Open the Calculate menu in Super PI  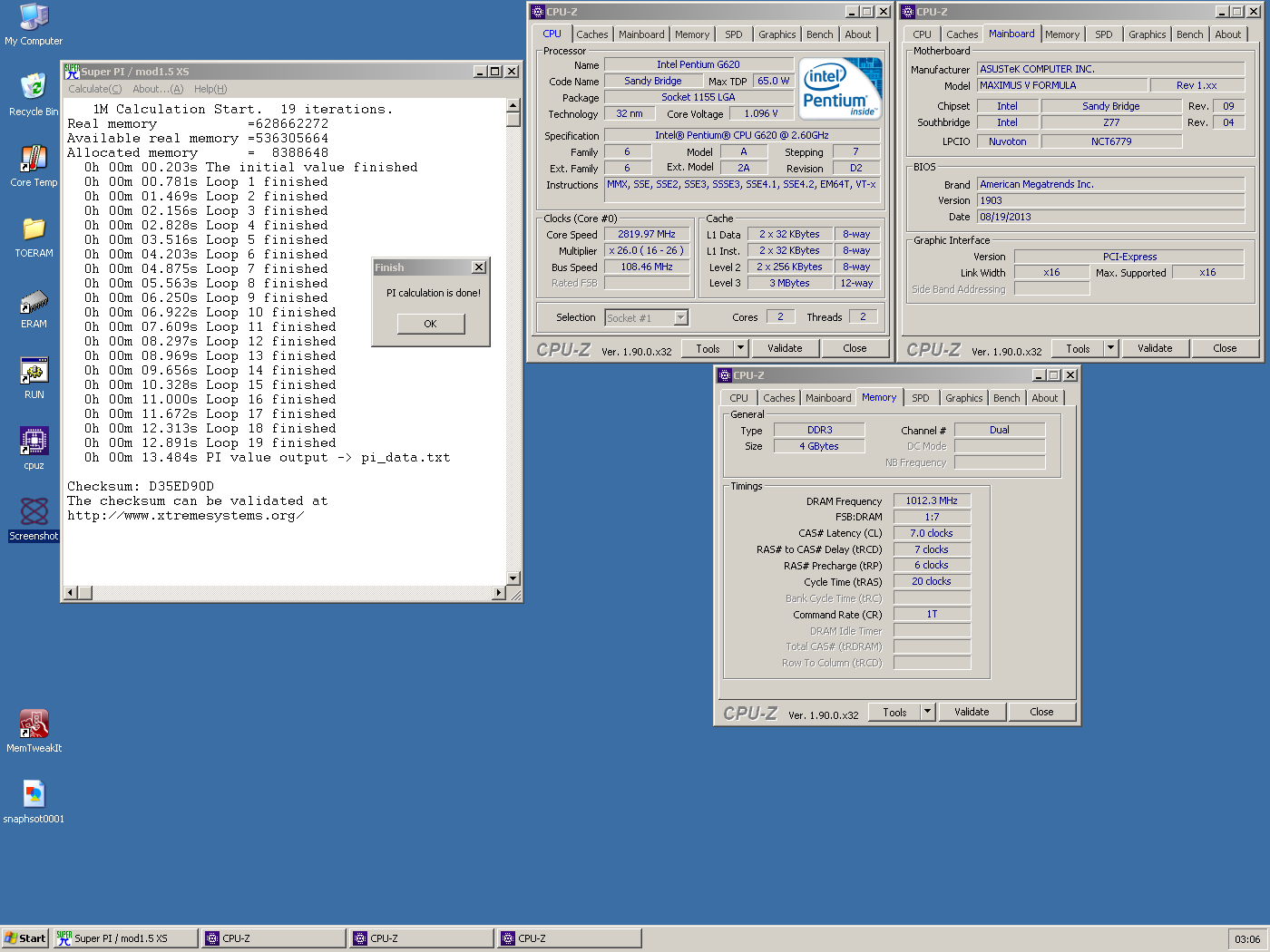[x=94, y=89]
